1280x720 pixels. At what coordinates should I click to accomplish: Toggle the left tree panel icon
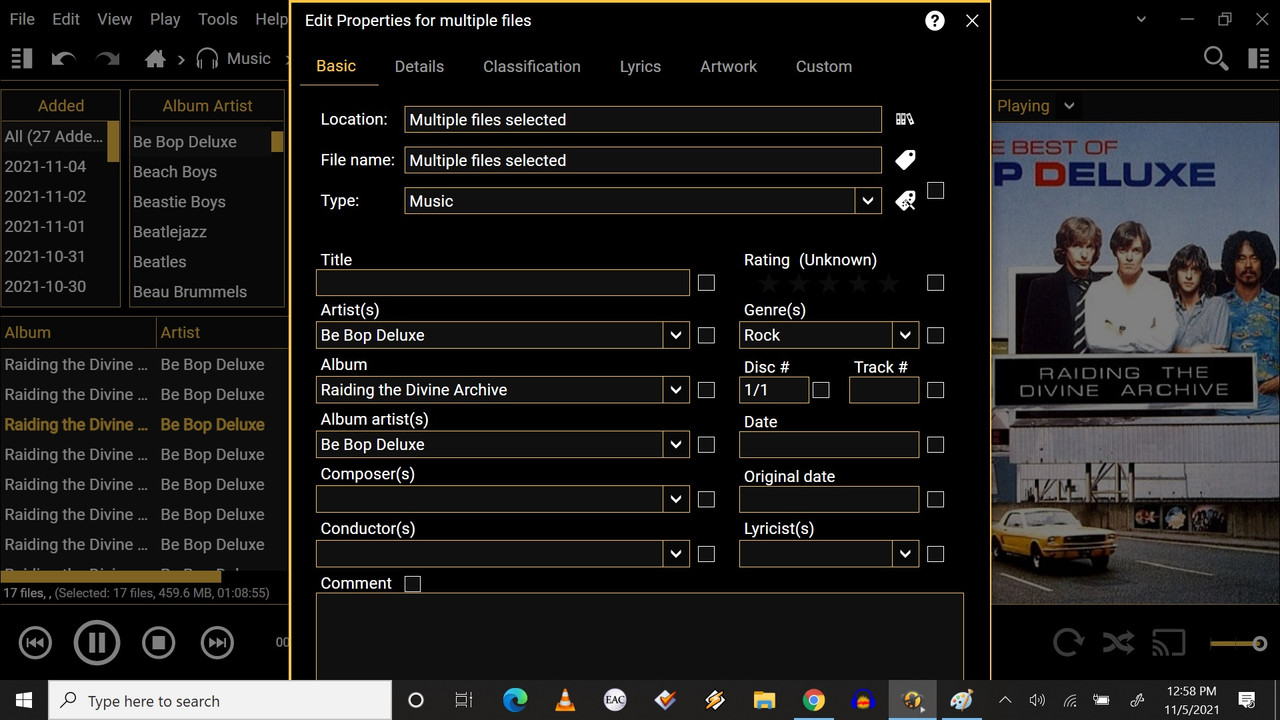tap(22, 59)
